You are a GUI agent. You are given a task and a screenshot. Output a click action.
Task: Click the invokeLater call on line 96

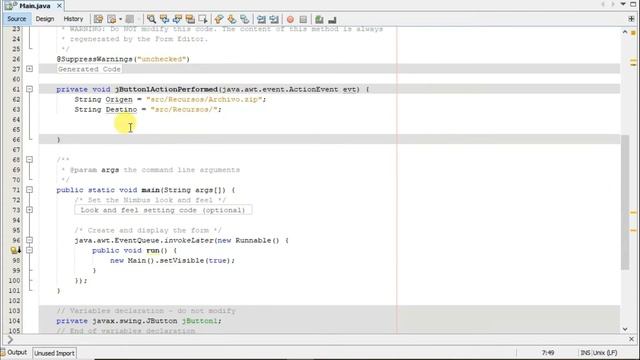coord(190,240)
